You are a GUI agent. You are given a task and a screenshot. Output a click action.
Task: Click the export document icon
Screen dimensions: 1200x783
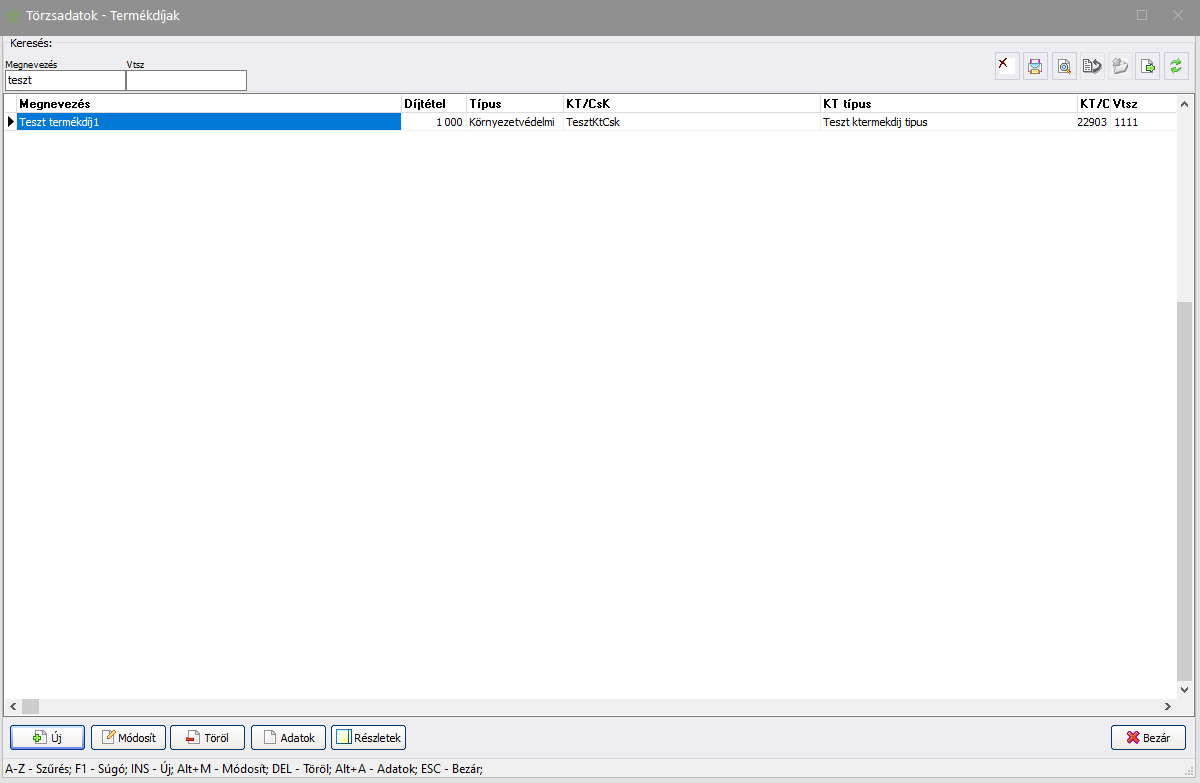pos(1148,66)
